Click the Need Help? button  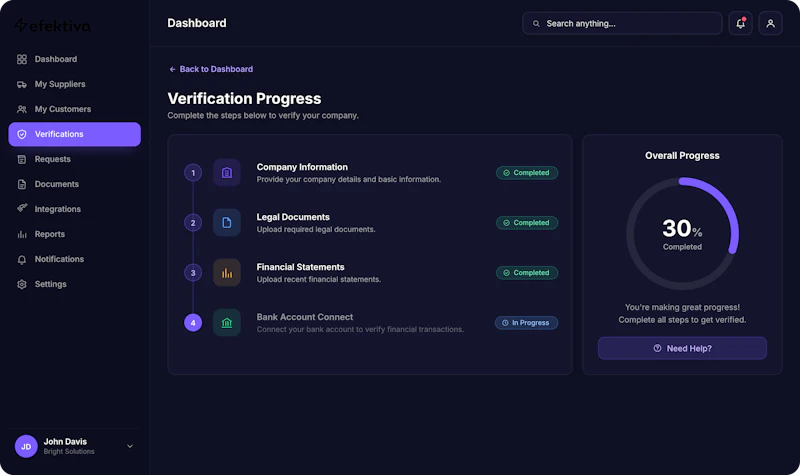tap(682, 348)
